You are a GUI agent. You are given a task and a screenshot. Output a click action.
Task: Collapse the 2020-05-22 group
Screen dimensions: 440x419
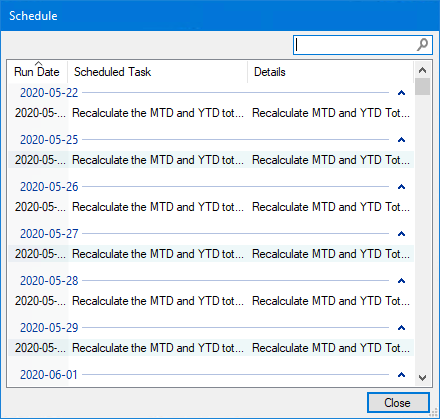point(401,93)
